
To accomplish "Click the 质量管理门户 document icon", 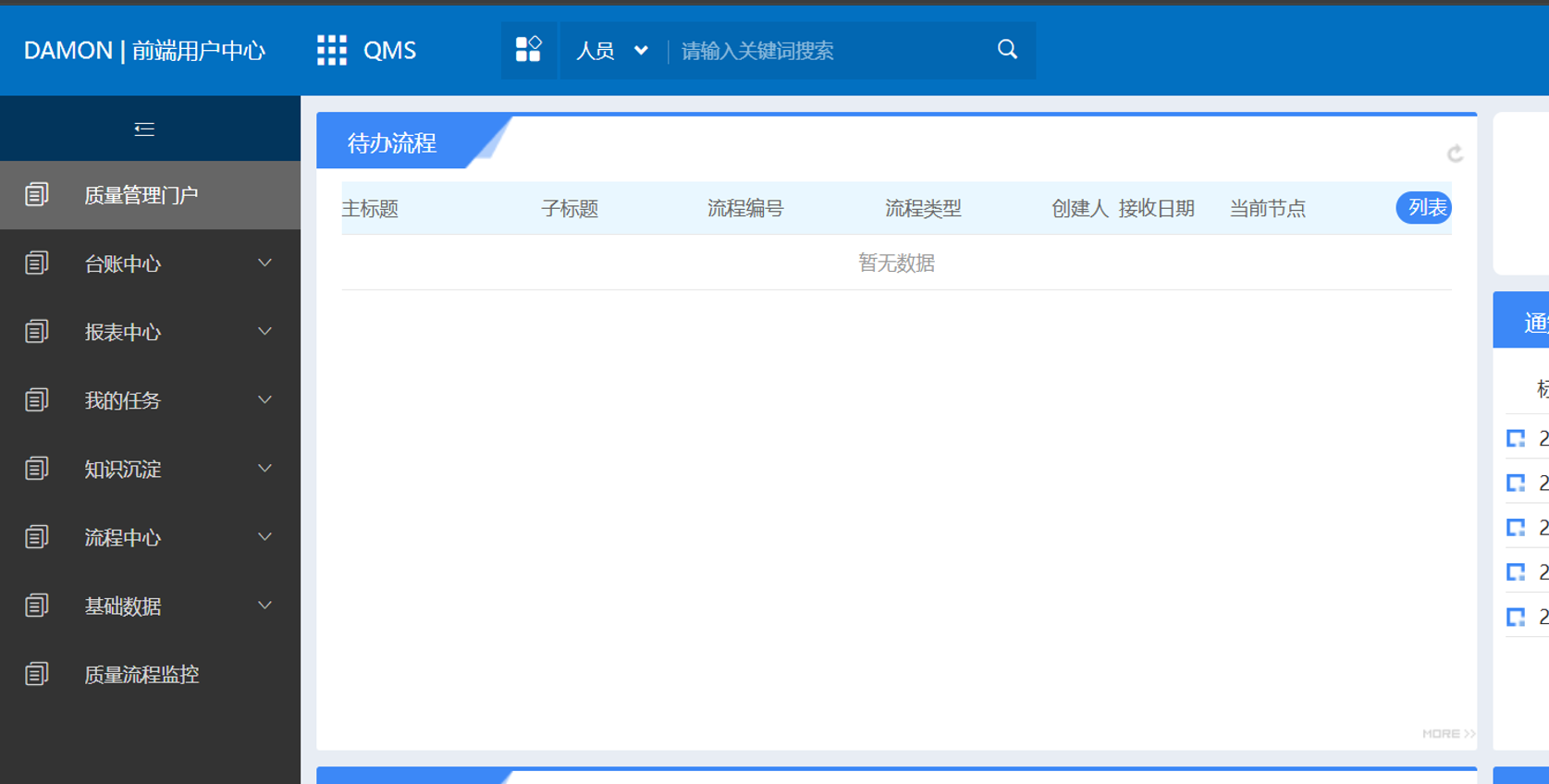I will point(37,195).
